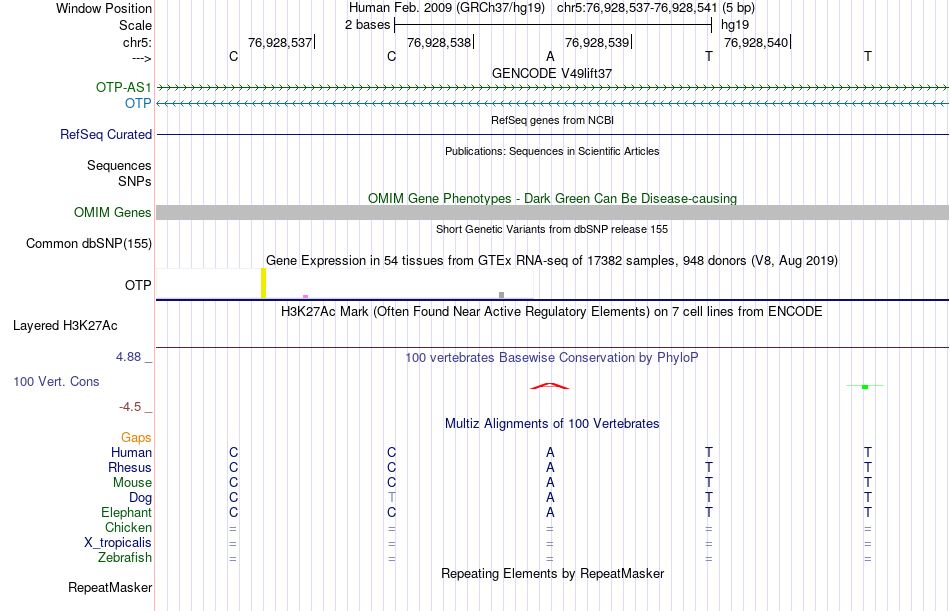The image size is (950, 611).
Task: Click the 76,928,539 ruler position
Action: pyautogui.click(x=597, y=42)
